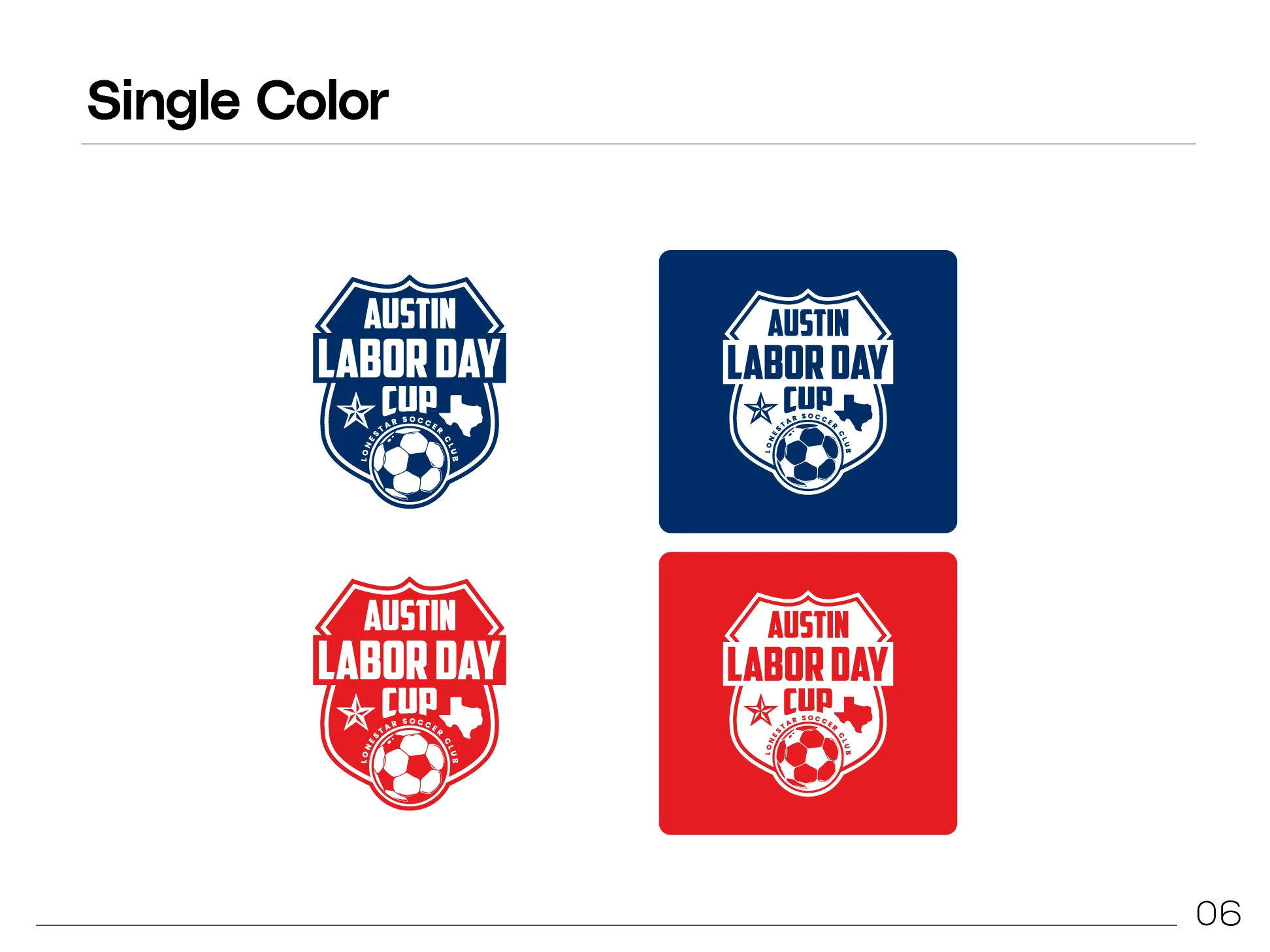
Task: Click AUSTIN text in navy shield logo
Action: click(x=410, y=314)
